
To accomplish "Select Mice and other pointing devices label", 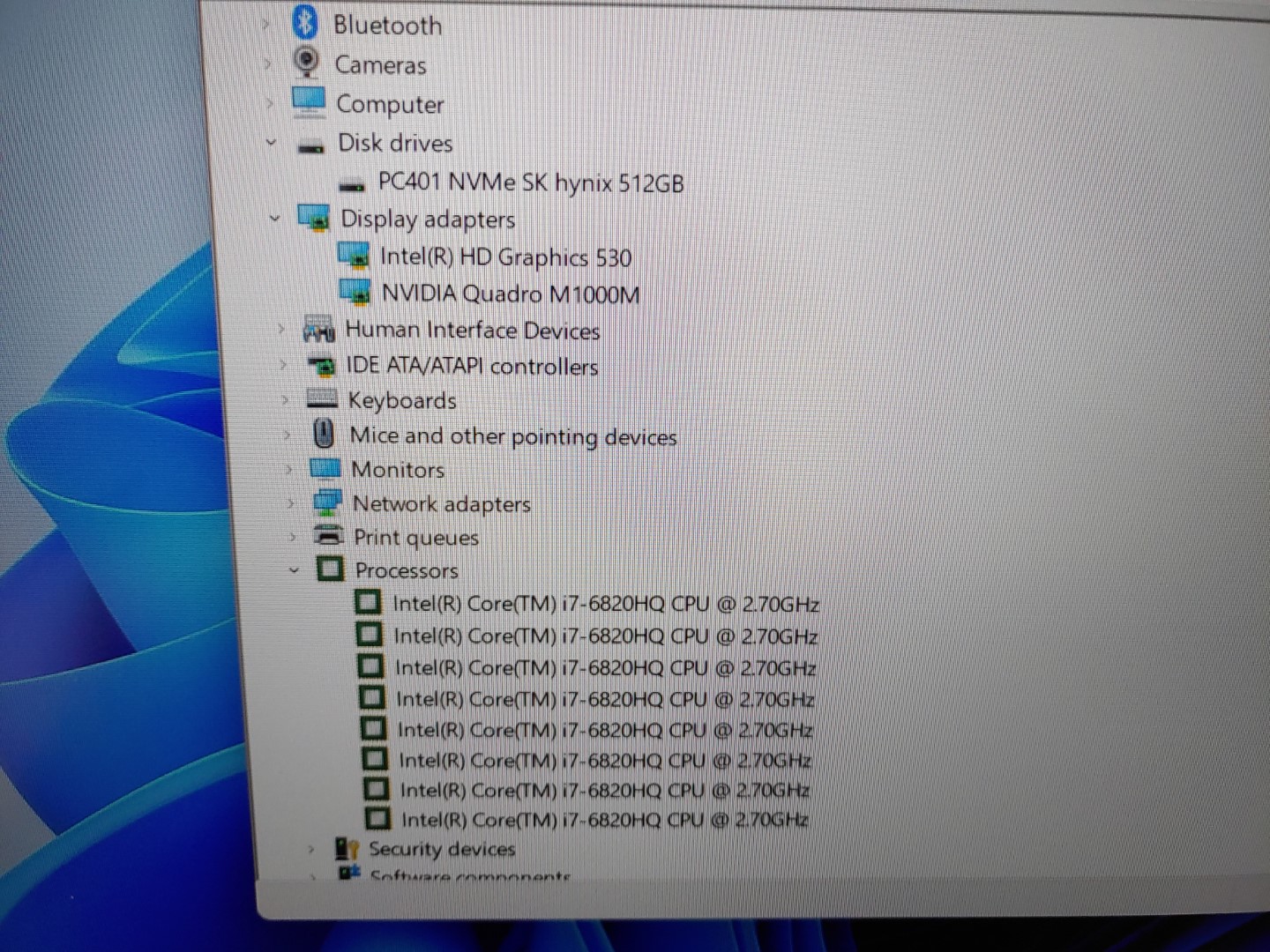I will coord(513,436).
